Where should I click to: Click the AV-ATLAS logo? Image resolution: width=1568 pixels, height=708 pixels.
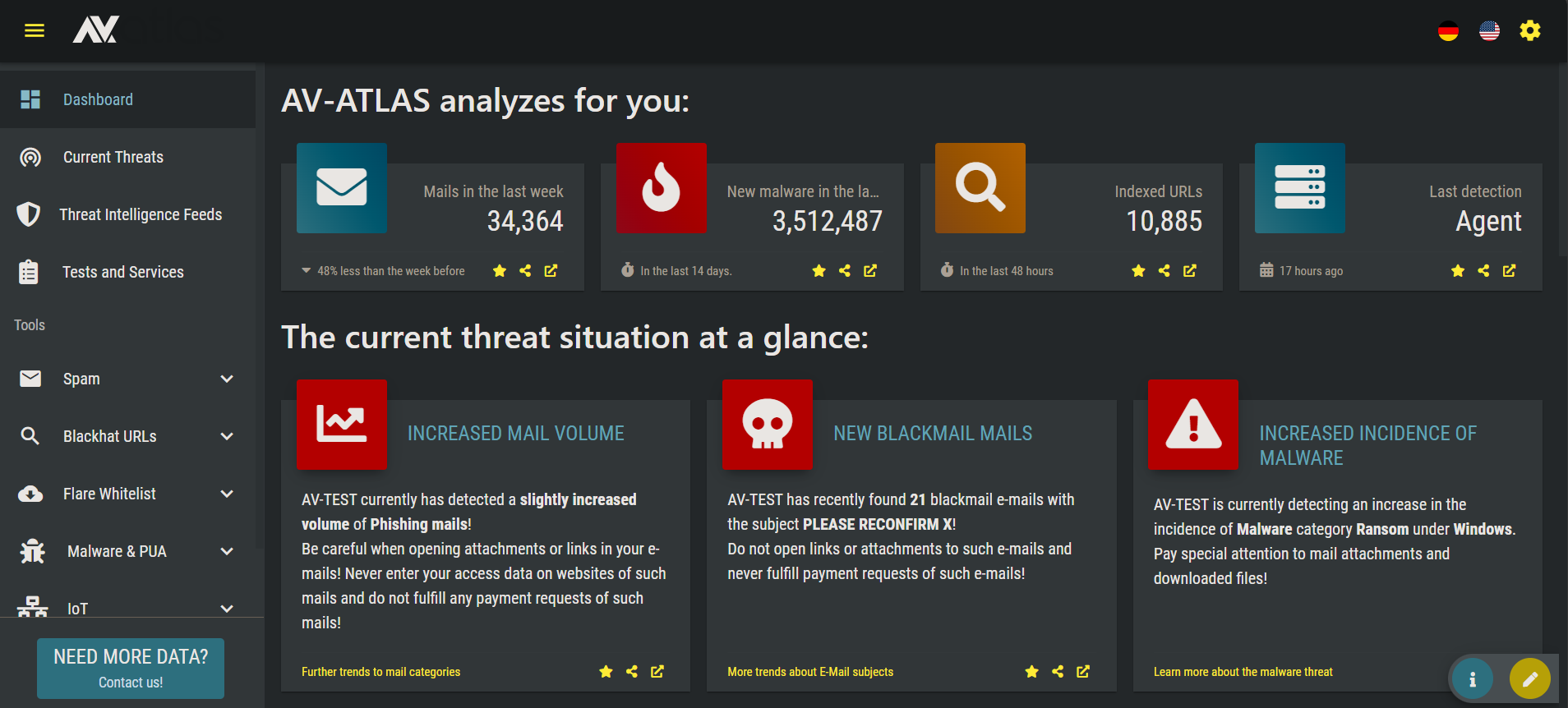[x=96, y=30]
